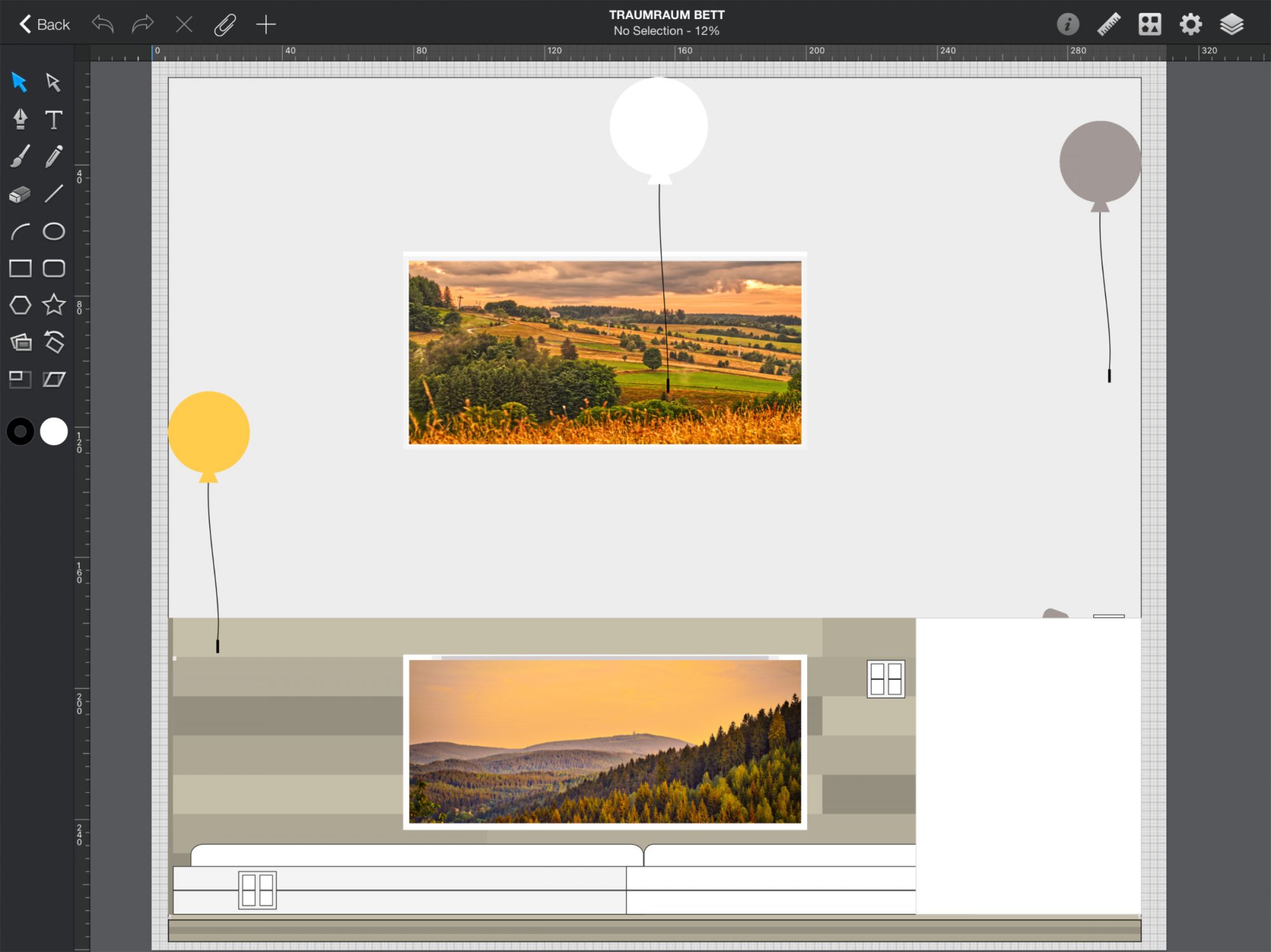Select the window symbol near striped wall

pyautogui.click(x=886, y=679)
